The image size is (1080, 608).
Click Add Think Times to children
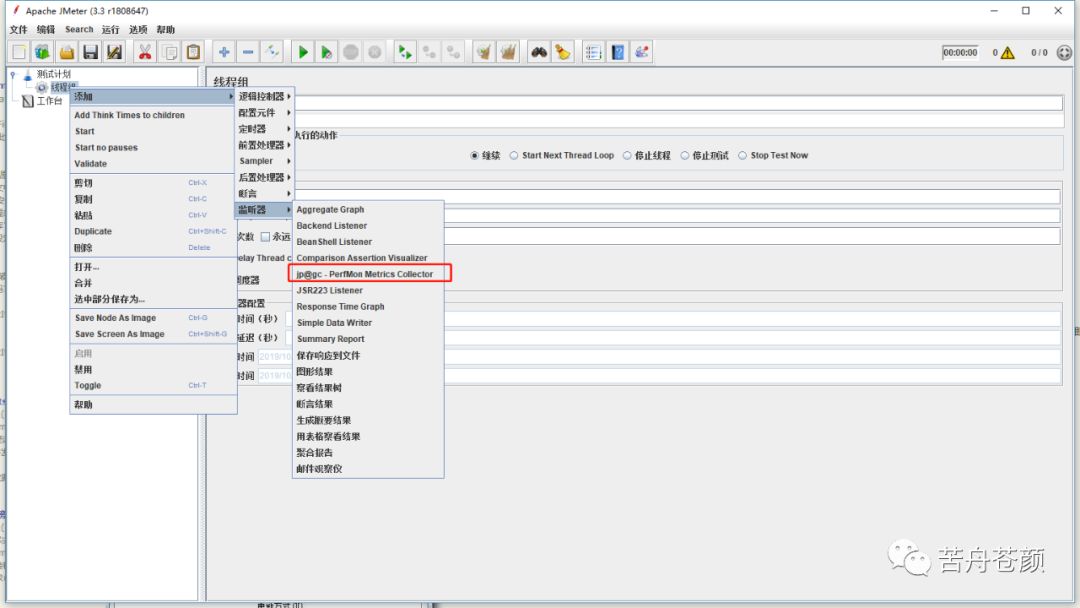[153, 115]
